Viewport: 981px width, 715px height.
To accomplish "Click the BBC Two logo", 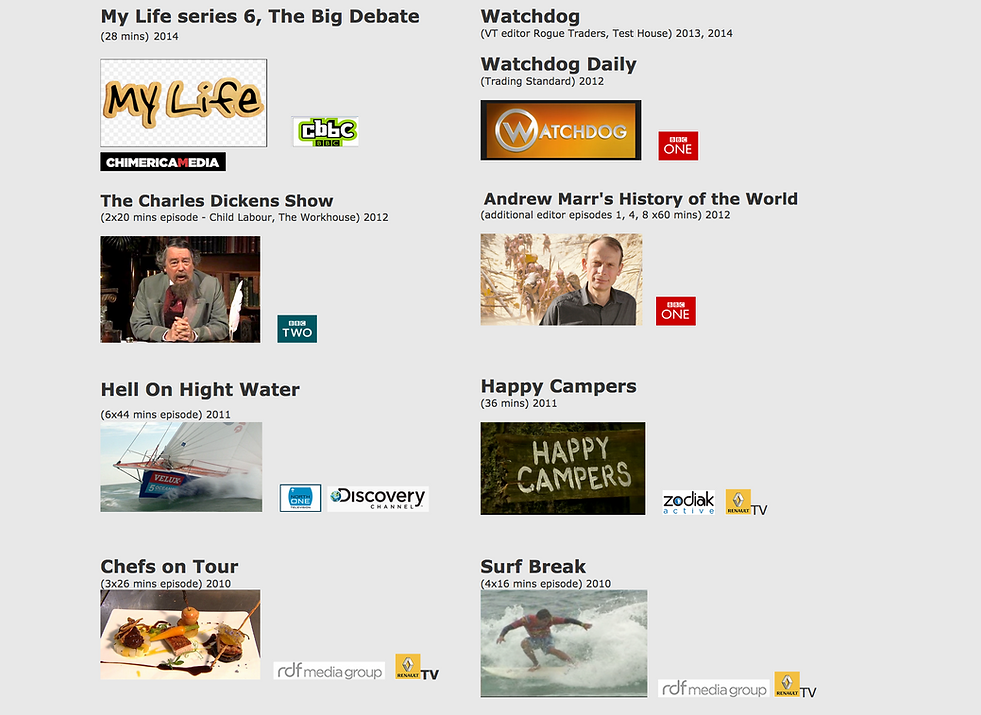I will 297,329.
